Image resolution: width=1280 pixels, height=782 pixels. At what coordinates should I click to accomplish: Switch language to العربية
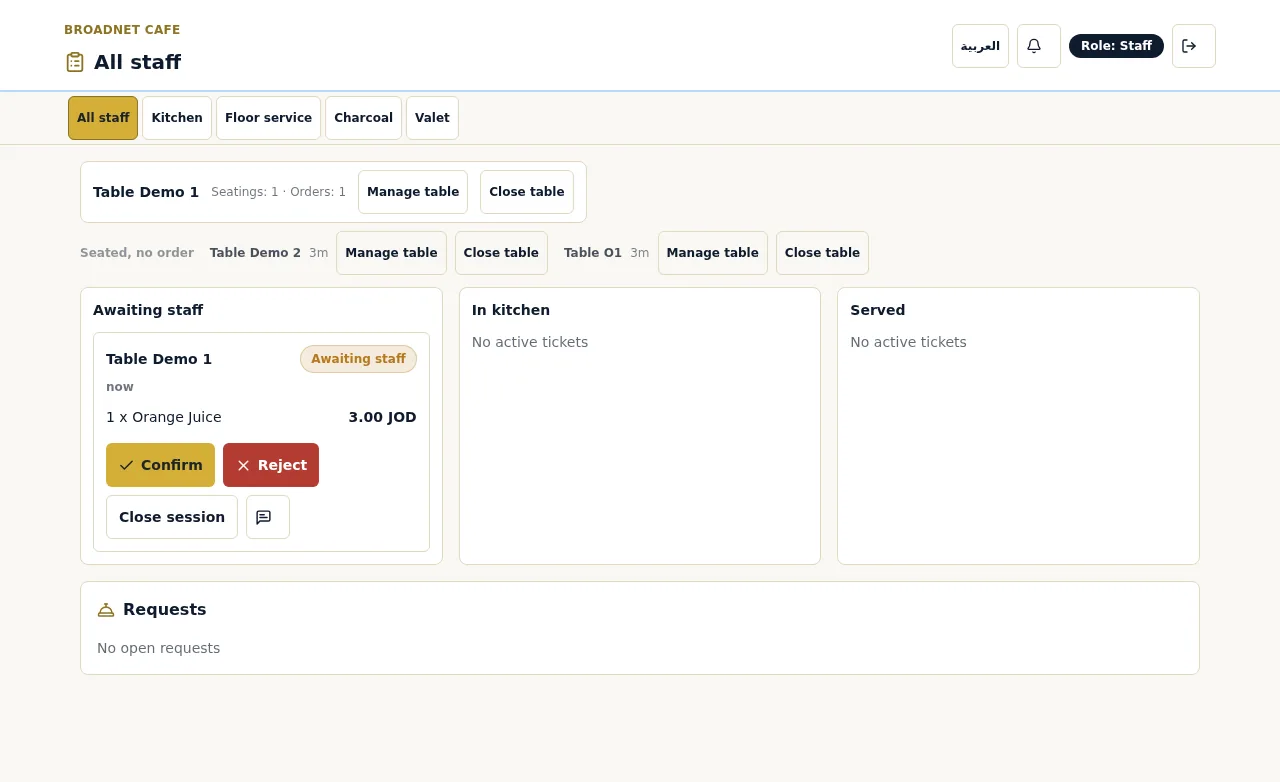pos(980,46)
